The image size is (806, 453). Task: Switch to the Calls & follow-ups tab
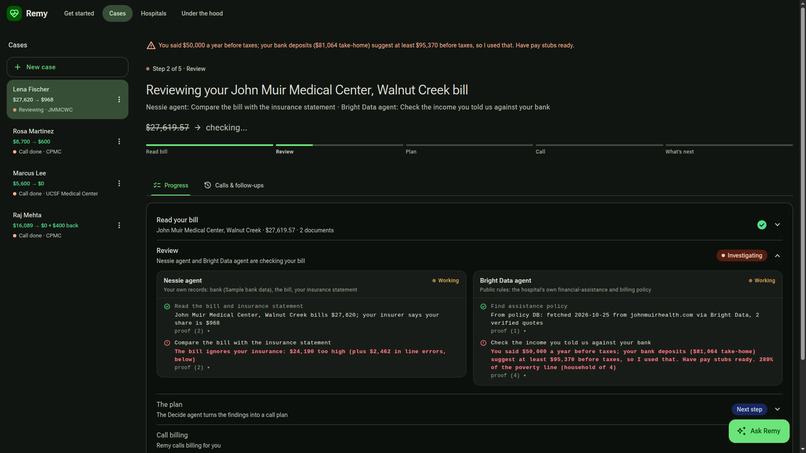point(234,185)
